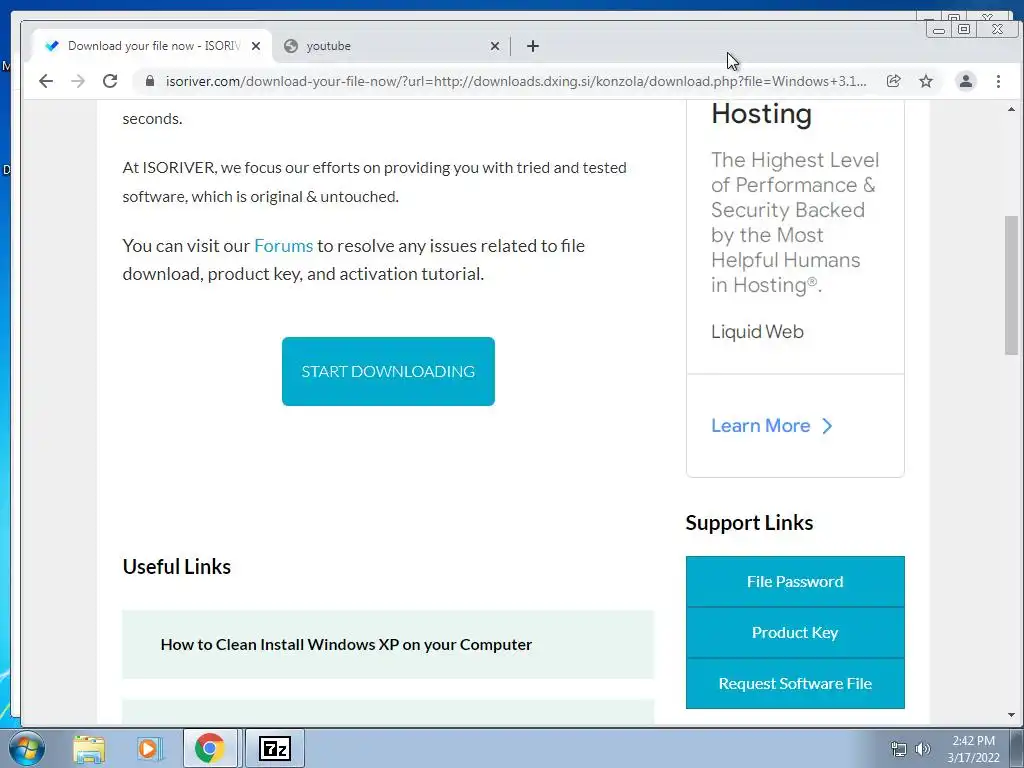Click the network tray icon
The height and width of the screenshot is (768, 1024).
pyautogui.click(x=899, y=749)
